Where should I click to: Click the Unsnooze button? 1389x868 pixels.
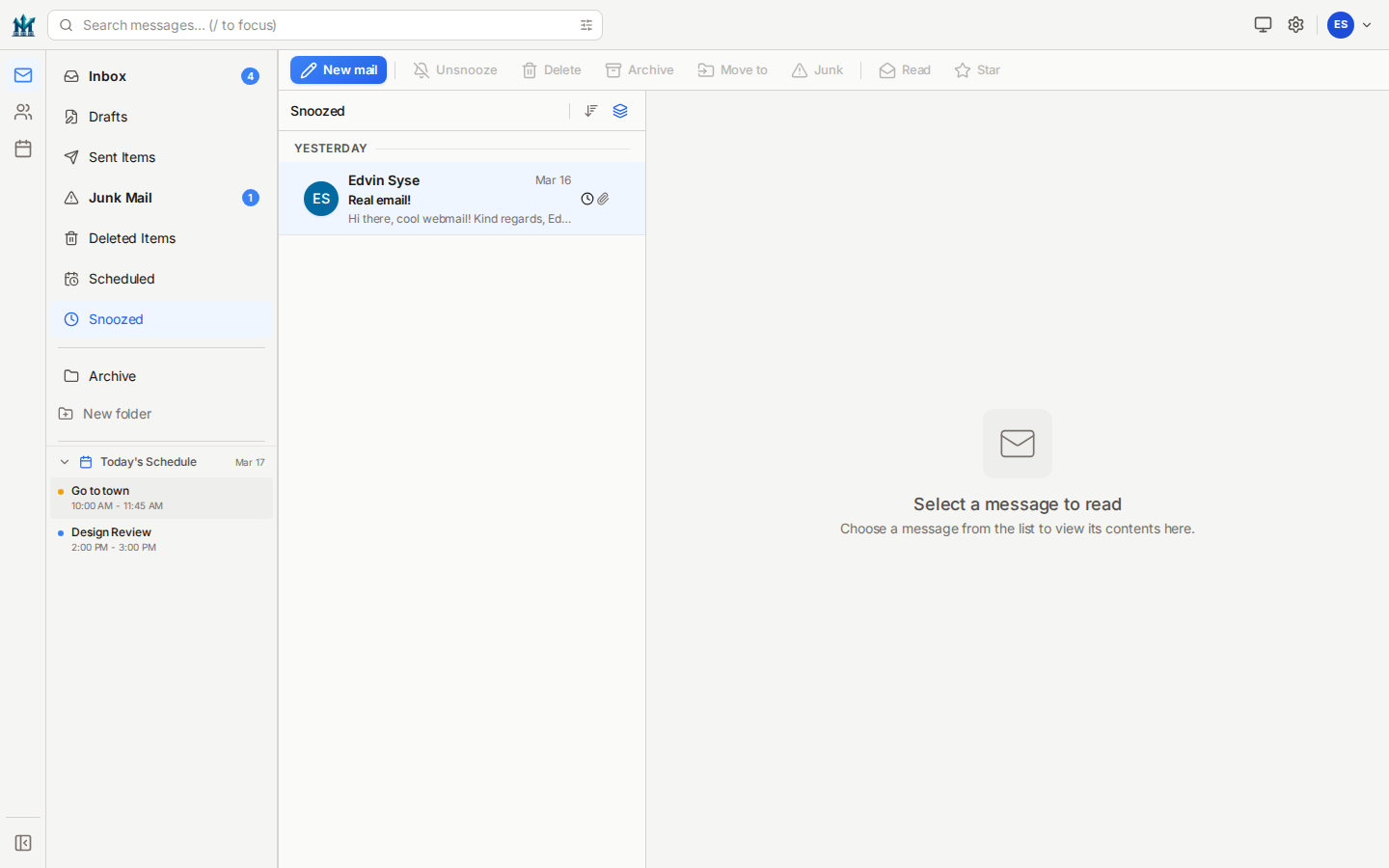(x=455, y=70)
